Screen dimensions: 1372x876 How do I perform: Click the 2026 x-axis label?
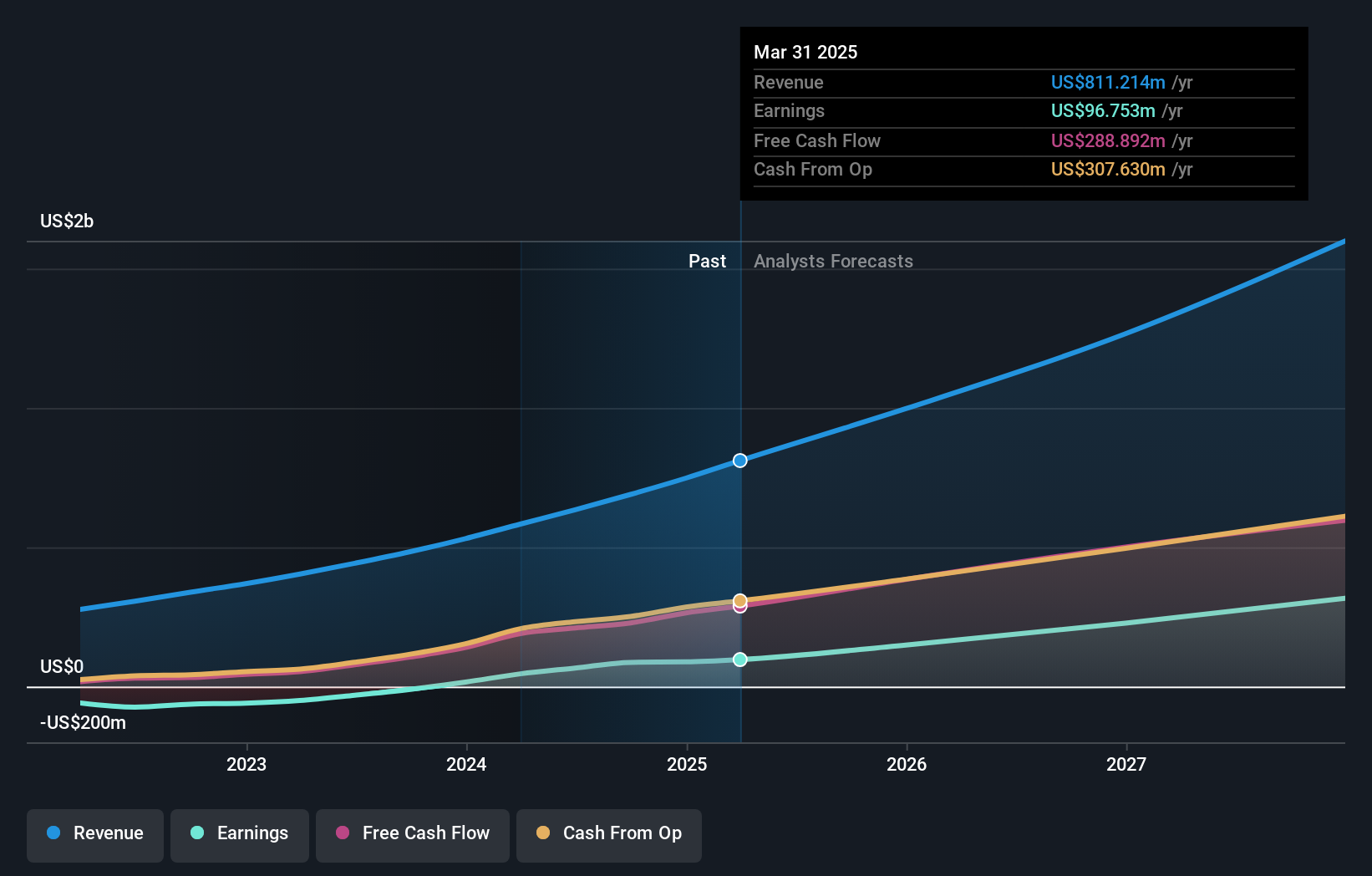(907, 764)
